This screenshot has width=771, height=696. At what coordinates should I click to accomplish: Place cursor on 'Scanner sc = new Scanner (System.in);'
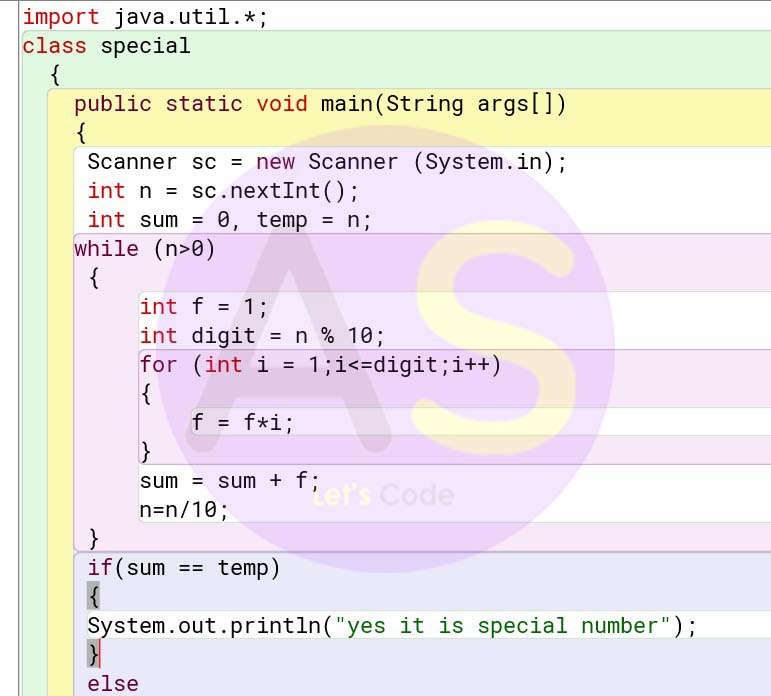(x=327, y=162)
